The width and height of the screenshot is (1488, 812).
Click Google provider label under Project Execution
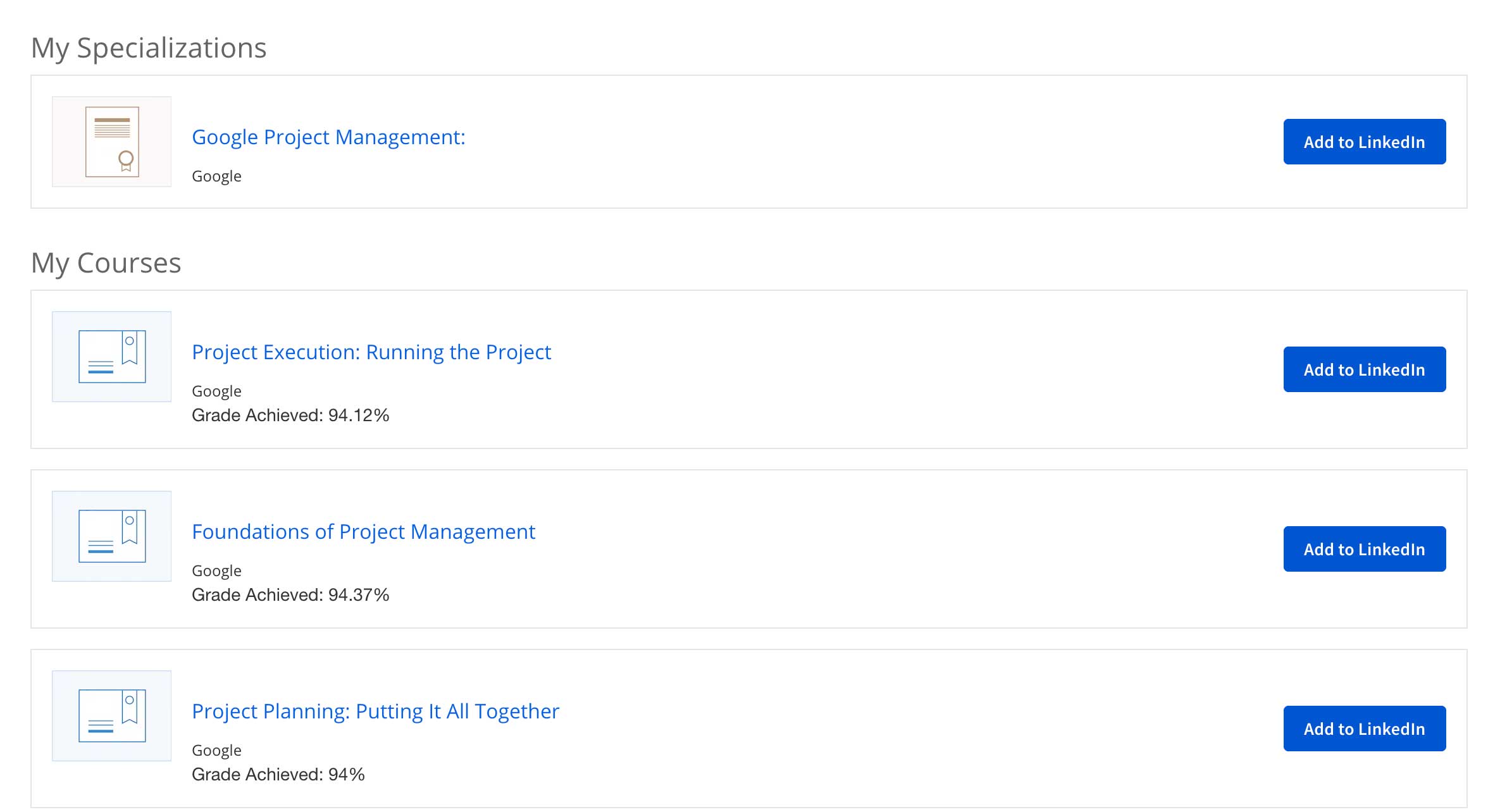[x=216, y=391]
